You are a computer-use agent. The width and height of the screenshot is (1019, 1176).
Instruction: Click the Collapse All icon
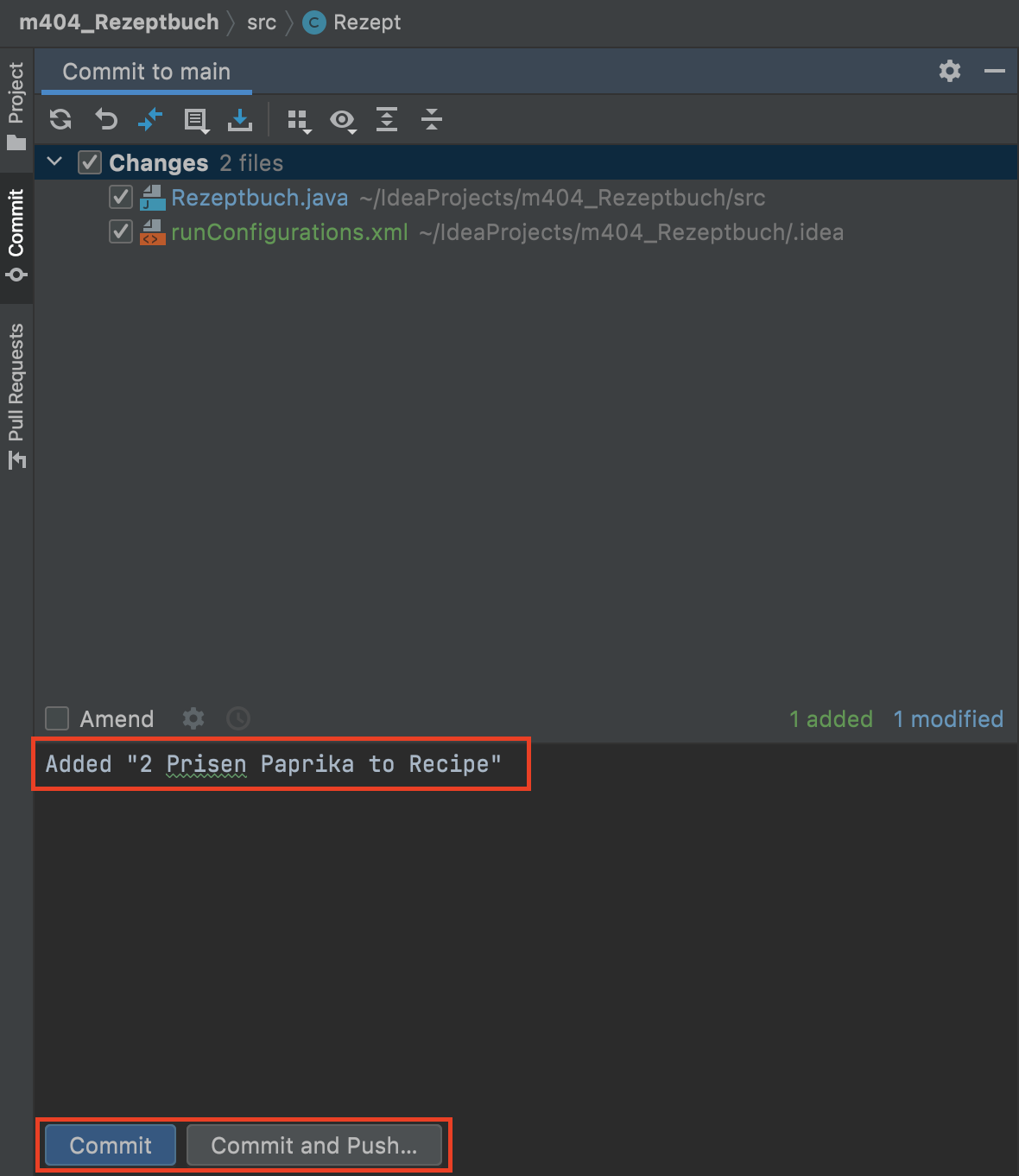[431, 119]
